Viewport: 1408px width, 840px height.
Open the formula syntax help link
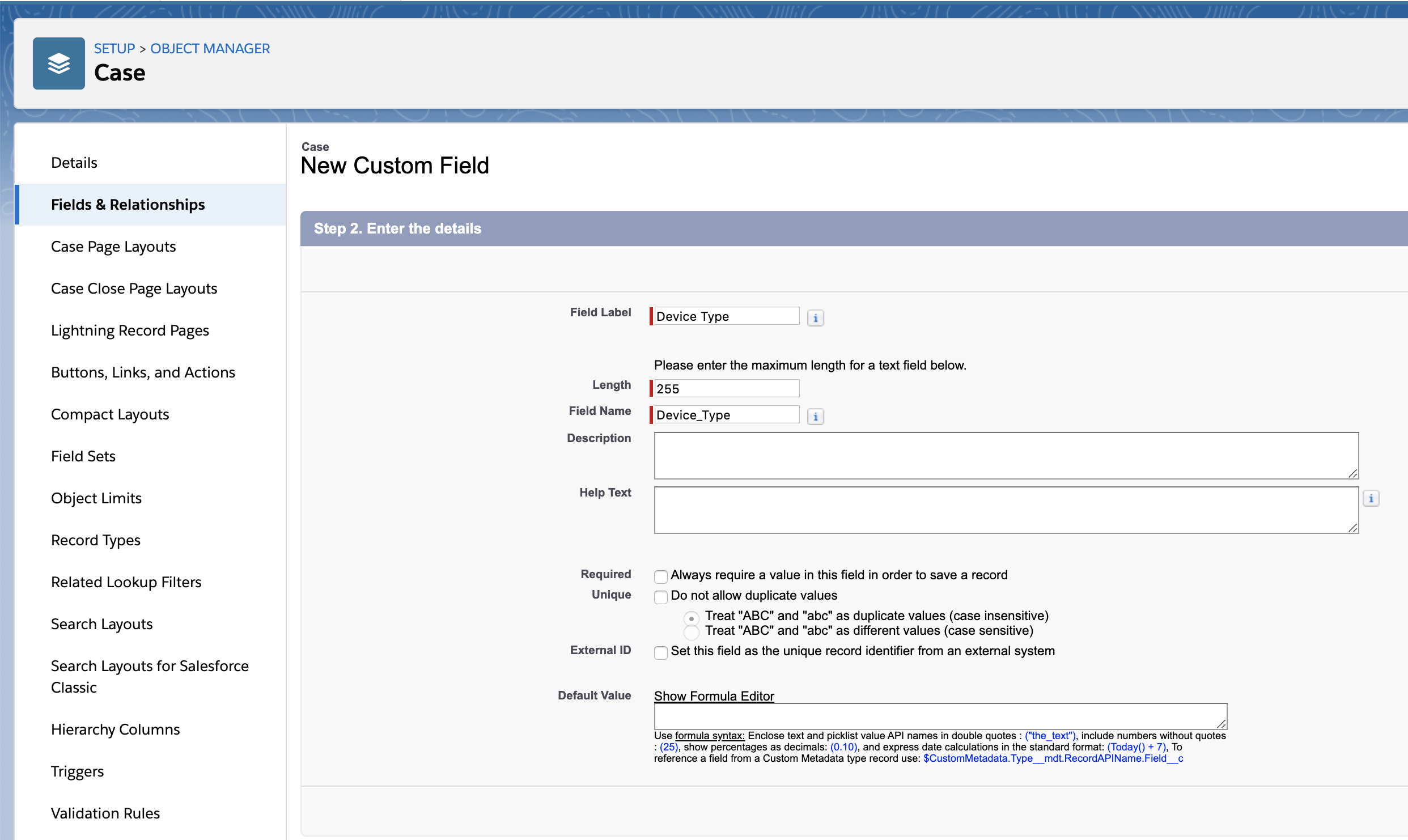(x=710, y=736)
